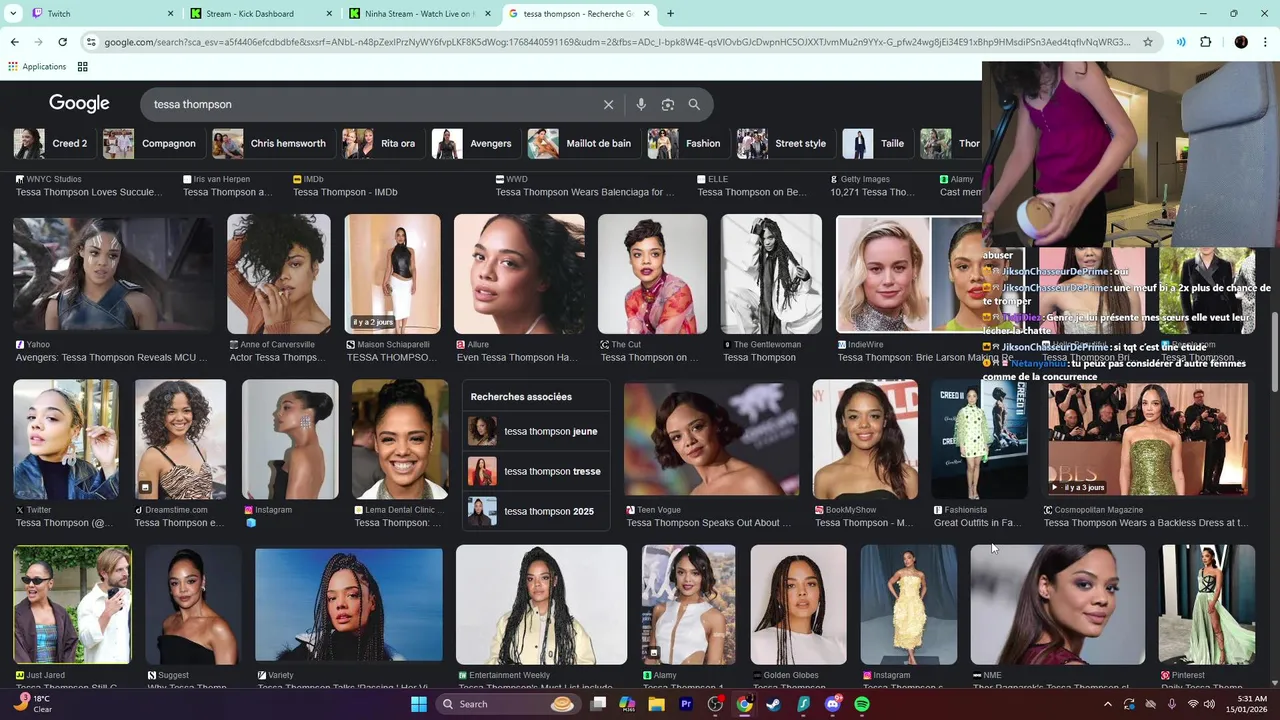Screen dimensions: 1280x720
Task: Open Spotify from the taskbar
Action: pyautogui.click(x=862, y=704)
